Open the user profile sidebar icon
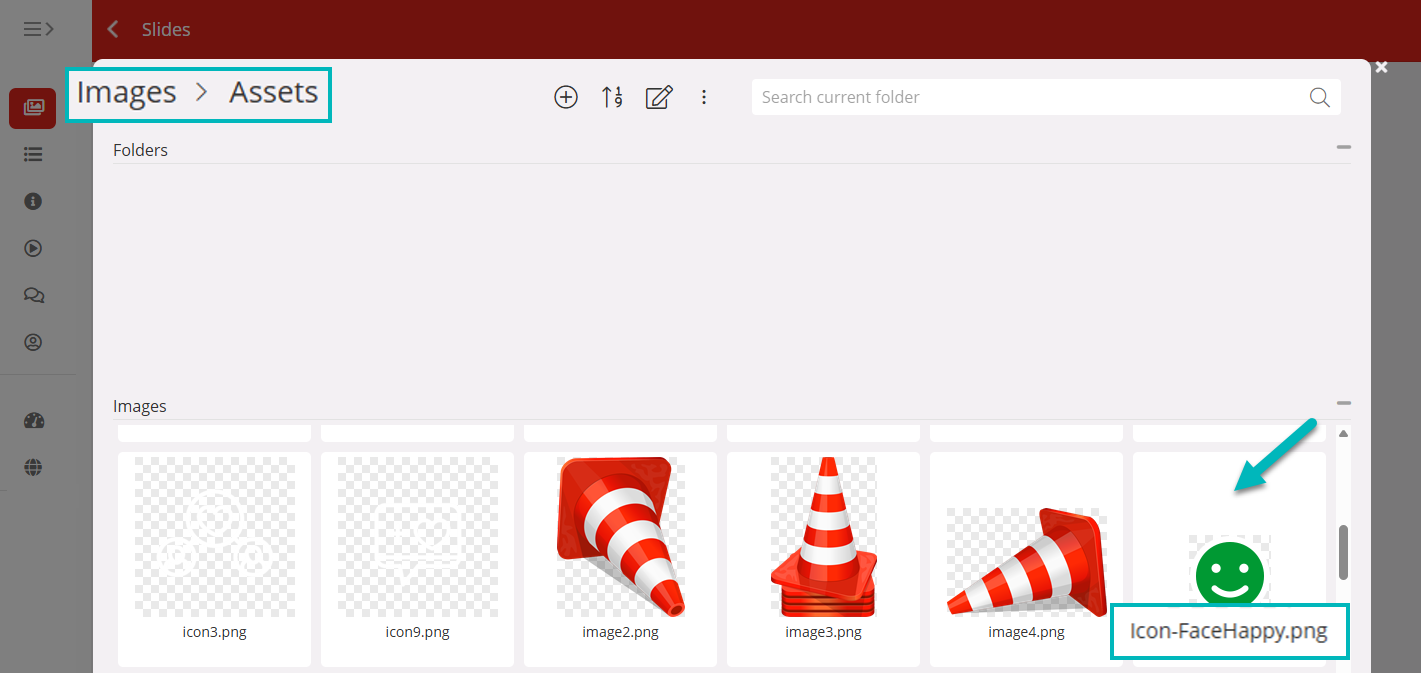Image resolution: width=1421 pixels, height=673 pixels. tap(33, 343)
